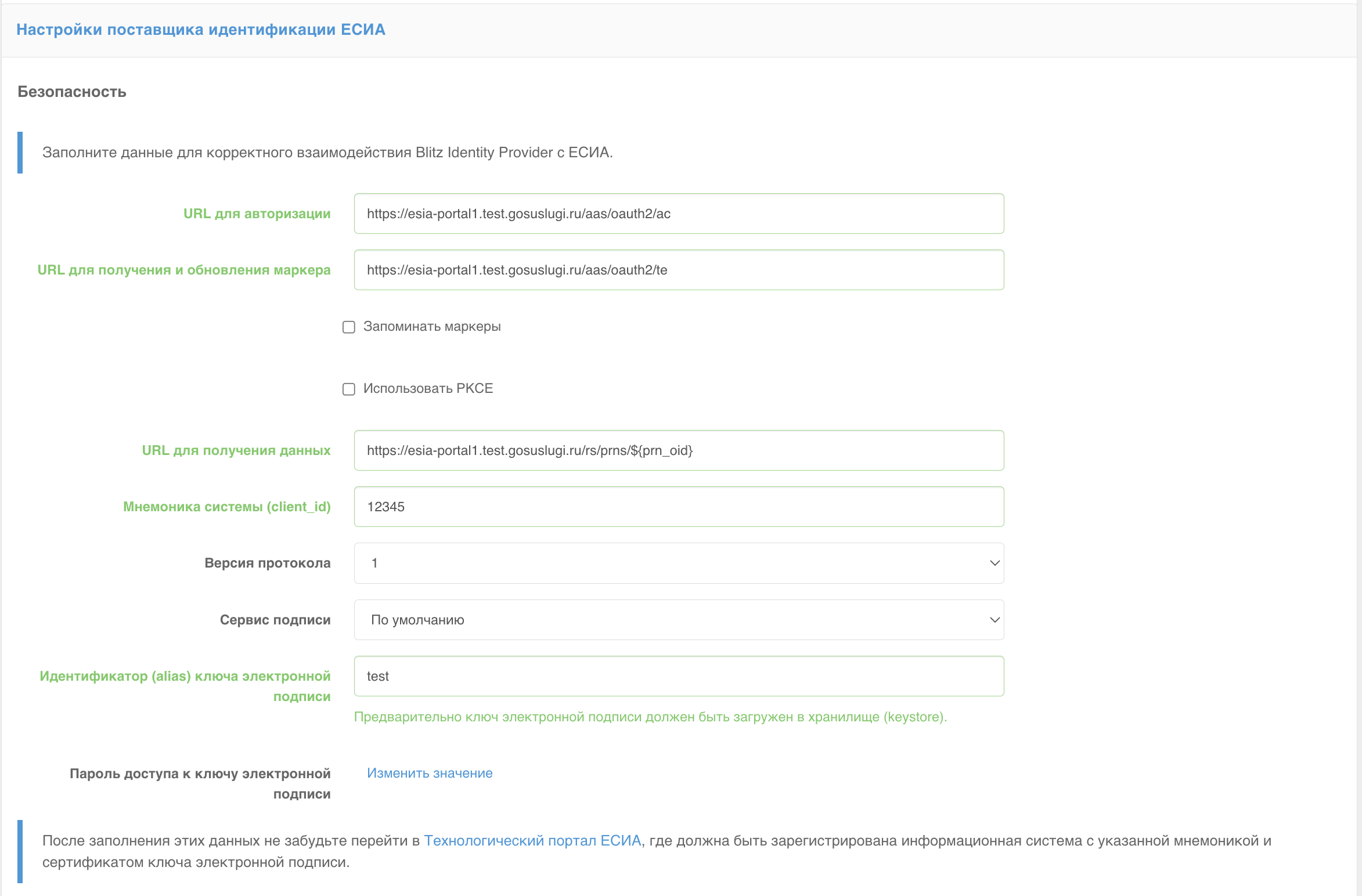Follow the Технологический портал ЕСИА link
The height and width of the screenshot is (896, 1362).
[532, 840]
